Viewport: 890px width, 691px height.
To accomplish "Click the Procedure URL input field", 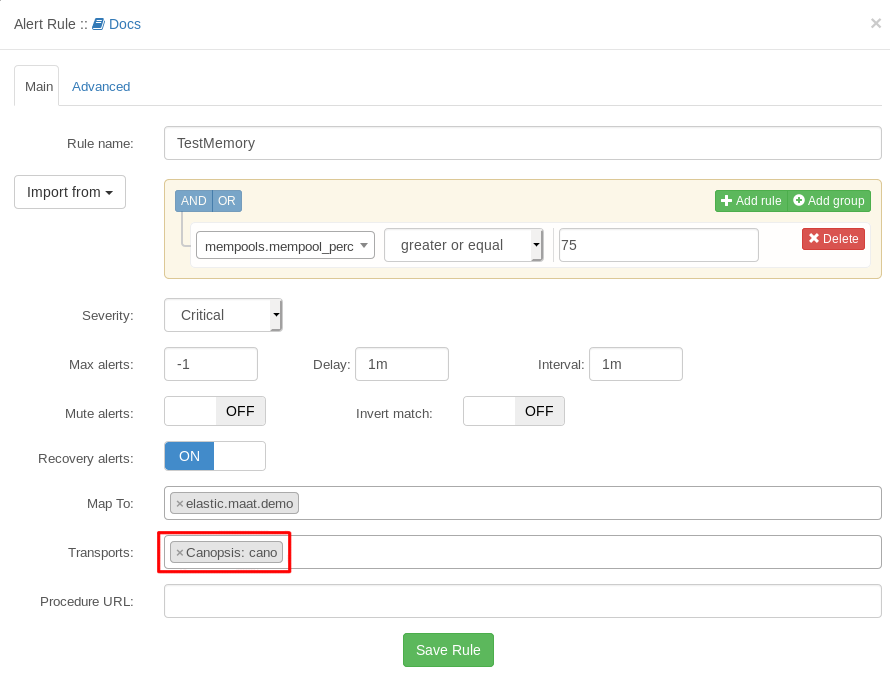I will tap(522, 601).
